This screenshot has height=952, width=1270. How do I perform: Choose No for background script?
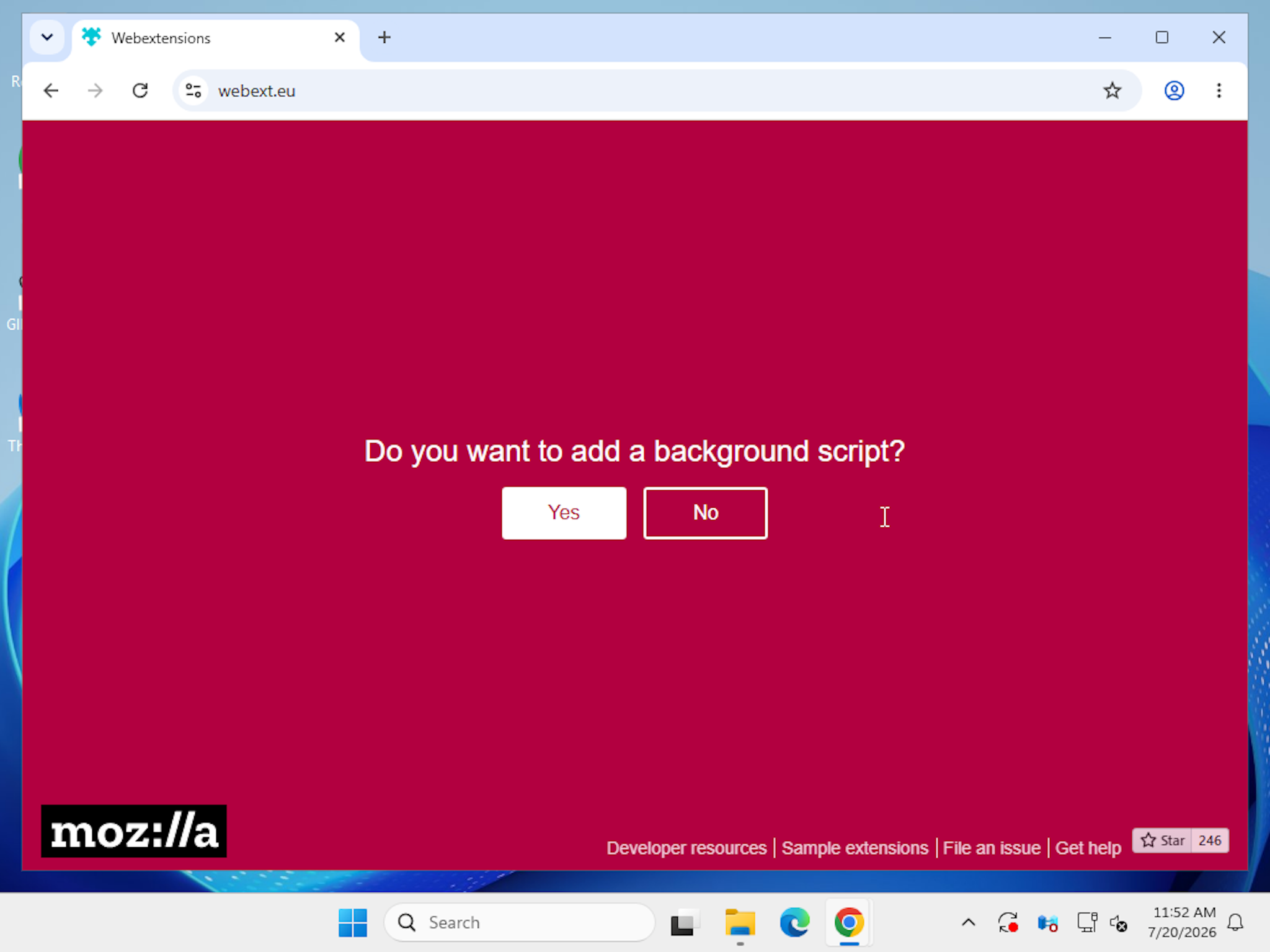point(705,513)
